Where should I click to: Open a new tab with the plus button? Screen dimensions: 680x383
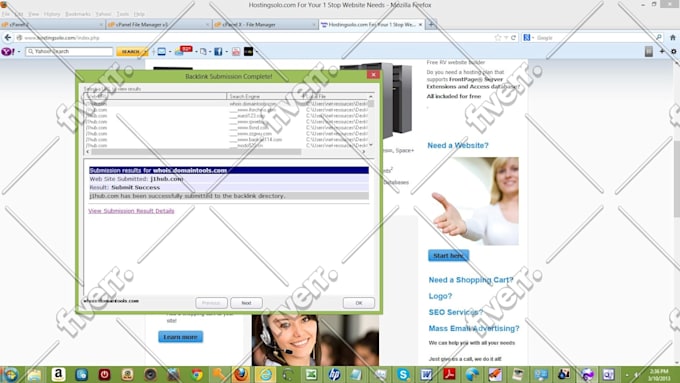coord(431,25)
